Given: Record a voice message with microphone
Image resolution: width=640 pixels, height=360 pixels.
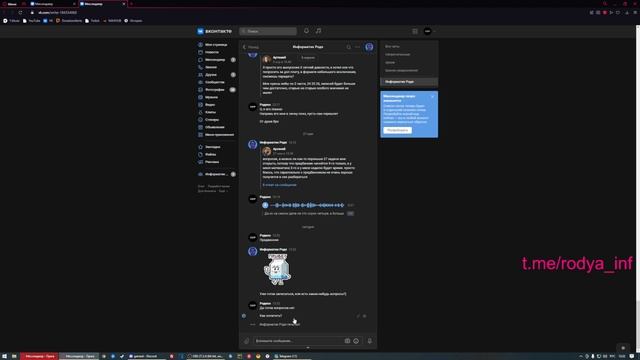Looking at the screenshot, I should tap(370, 341).
